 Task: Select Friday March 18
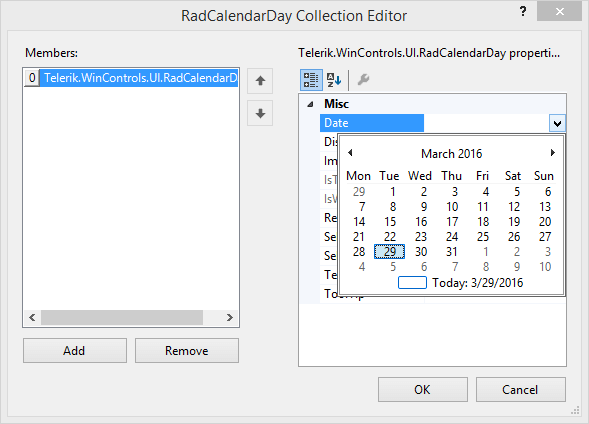click(483, 222)
